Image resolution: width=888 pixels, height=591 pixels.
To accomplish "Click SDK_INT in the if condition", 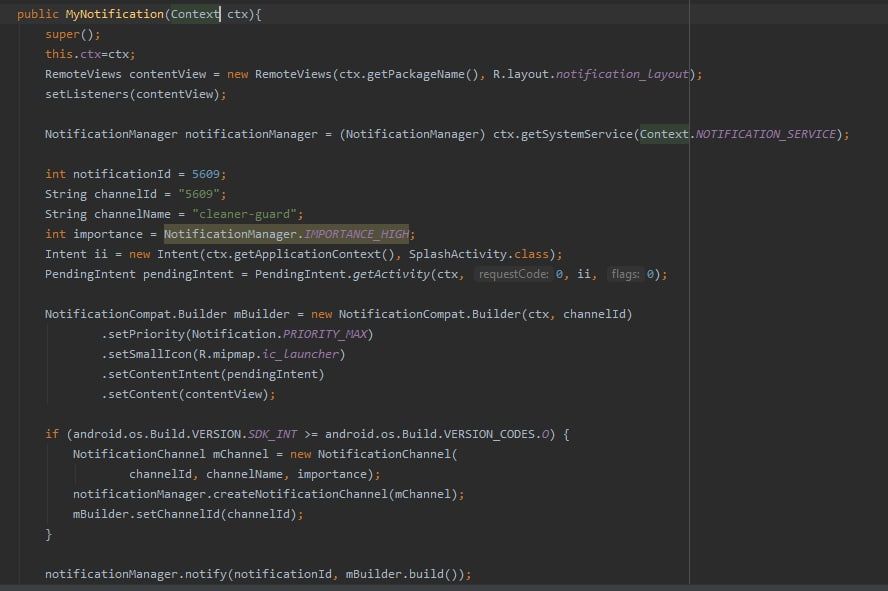I will [272, 434].
